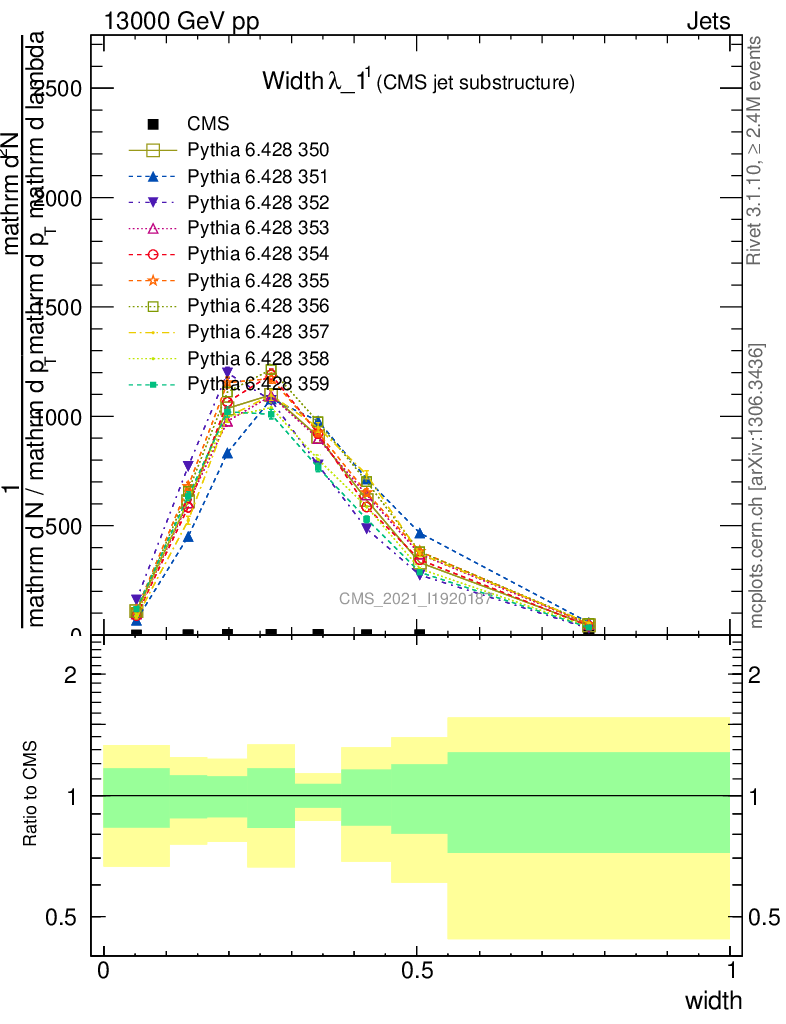This screenshot has height=1024, width=786.
Task: Click the Pythia 6.428 355 orange star marker
Action: 153,280
